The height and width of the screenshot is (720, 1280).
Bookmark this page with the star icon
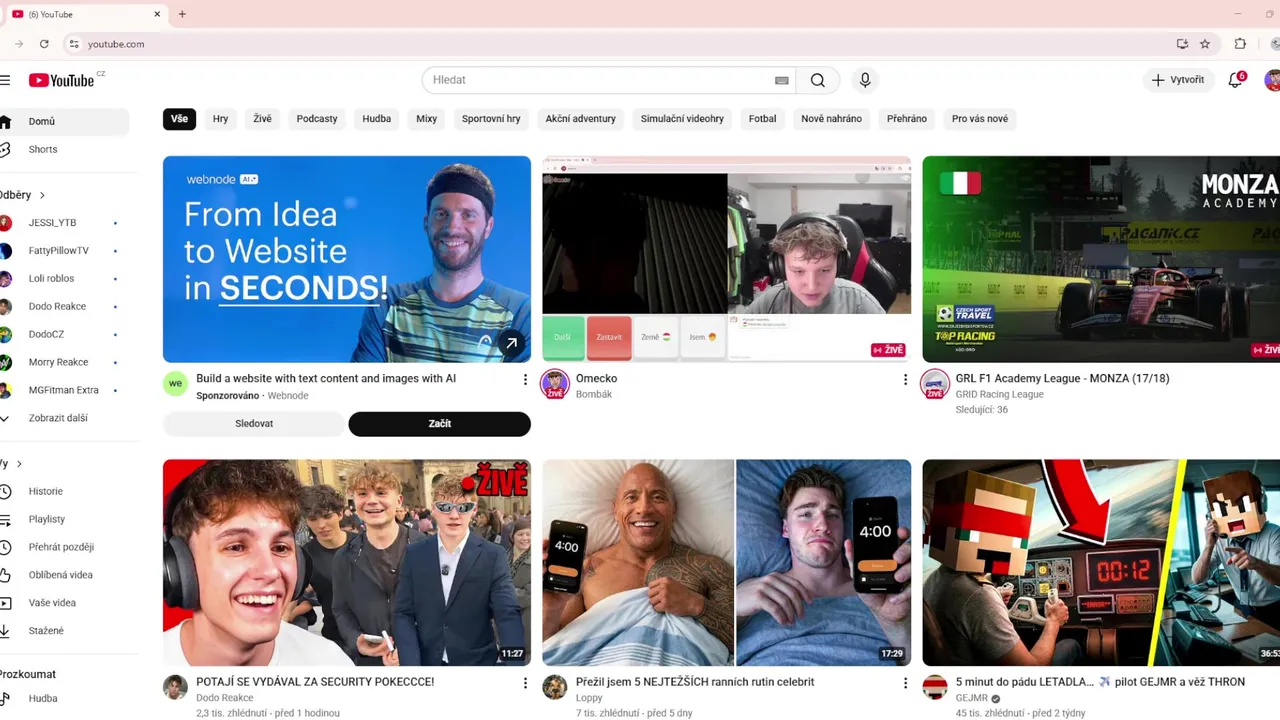1205,44
